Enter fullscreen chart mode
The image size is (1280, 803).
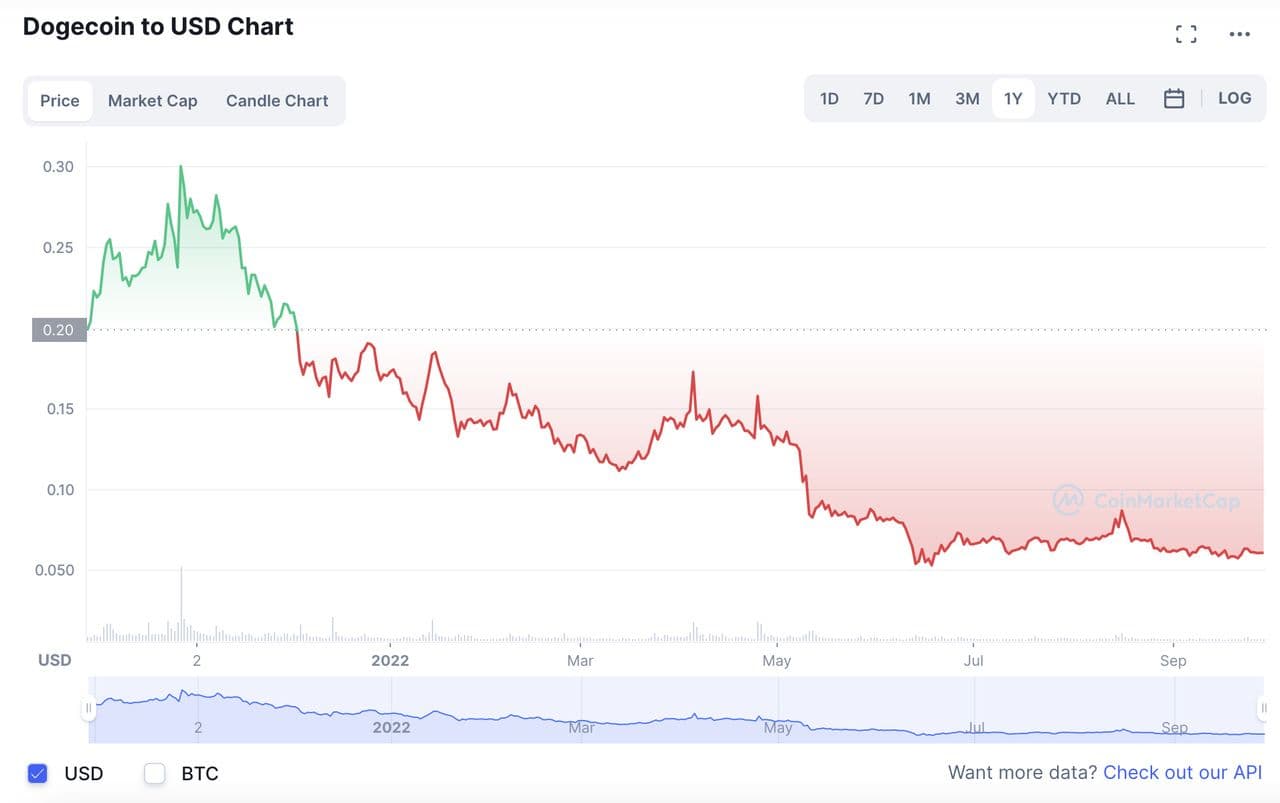click(x=1186, y=34)
